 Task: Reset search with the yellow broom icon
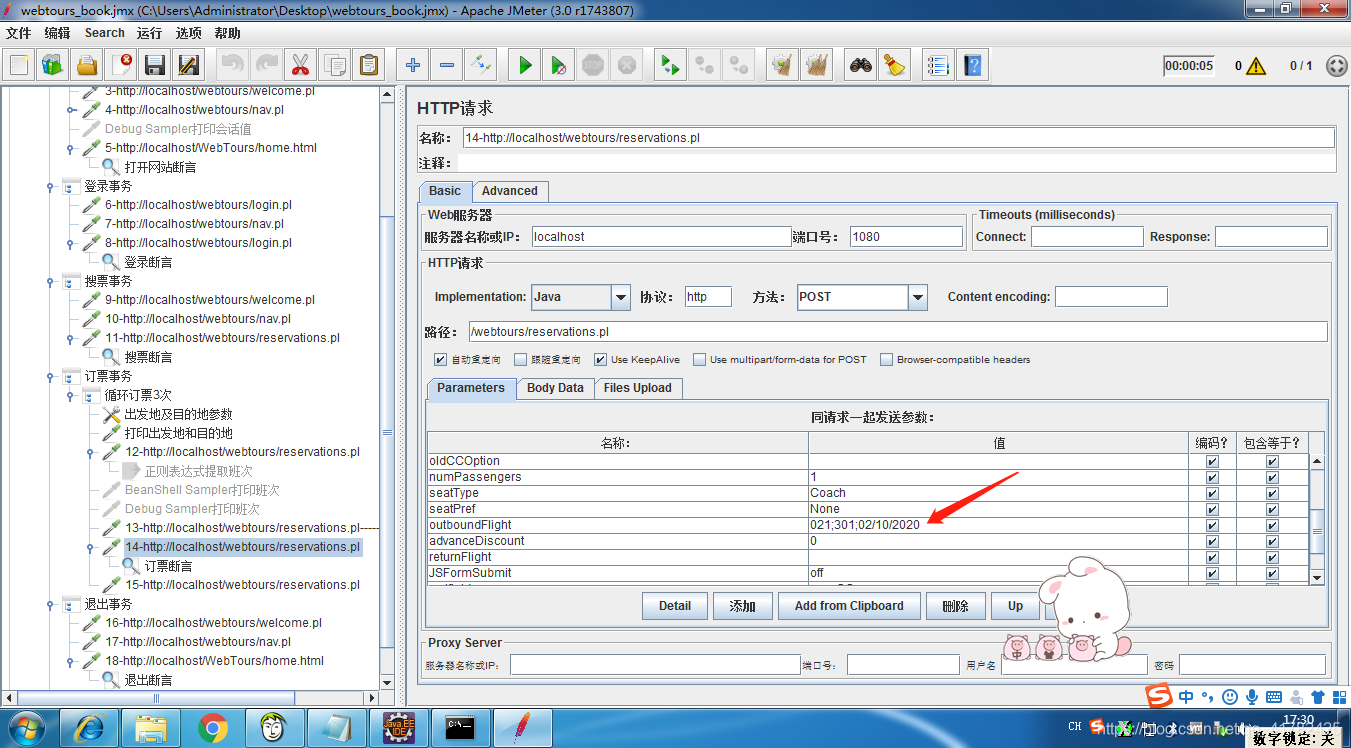click(x=894, y=66)
